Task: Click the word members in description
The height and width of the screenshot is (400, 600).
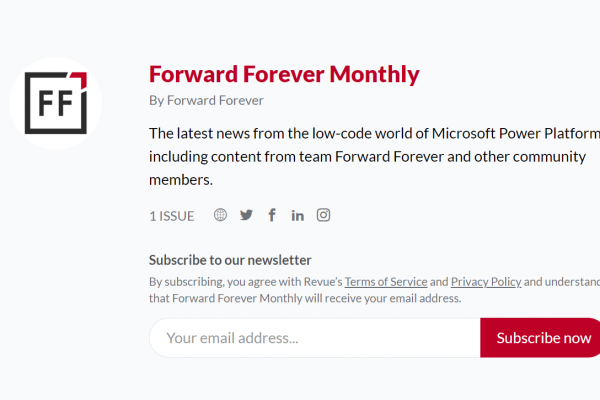Action: 181,180
